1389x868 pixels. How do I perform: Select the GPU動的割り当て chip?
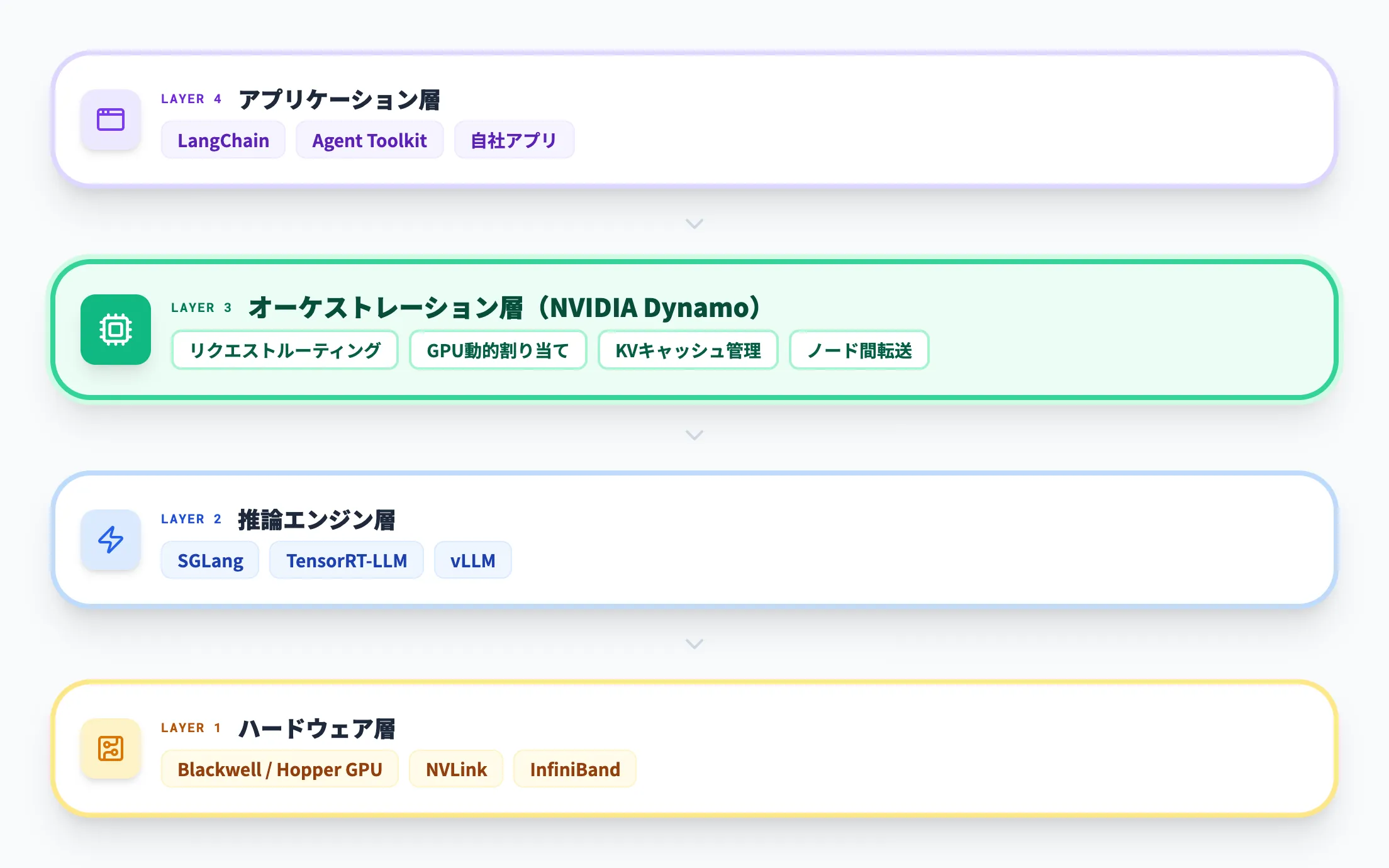click(x=498, y=350)
